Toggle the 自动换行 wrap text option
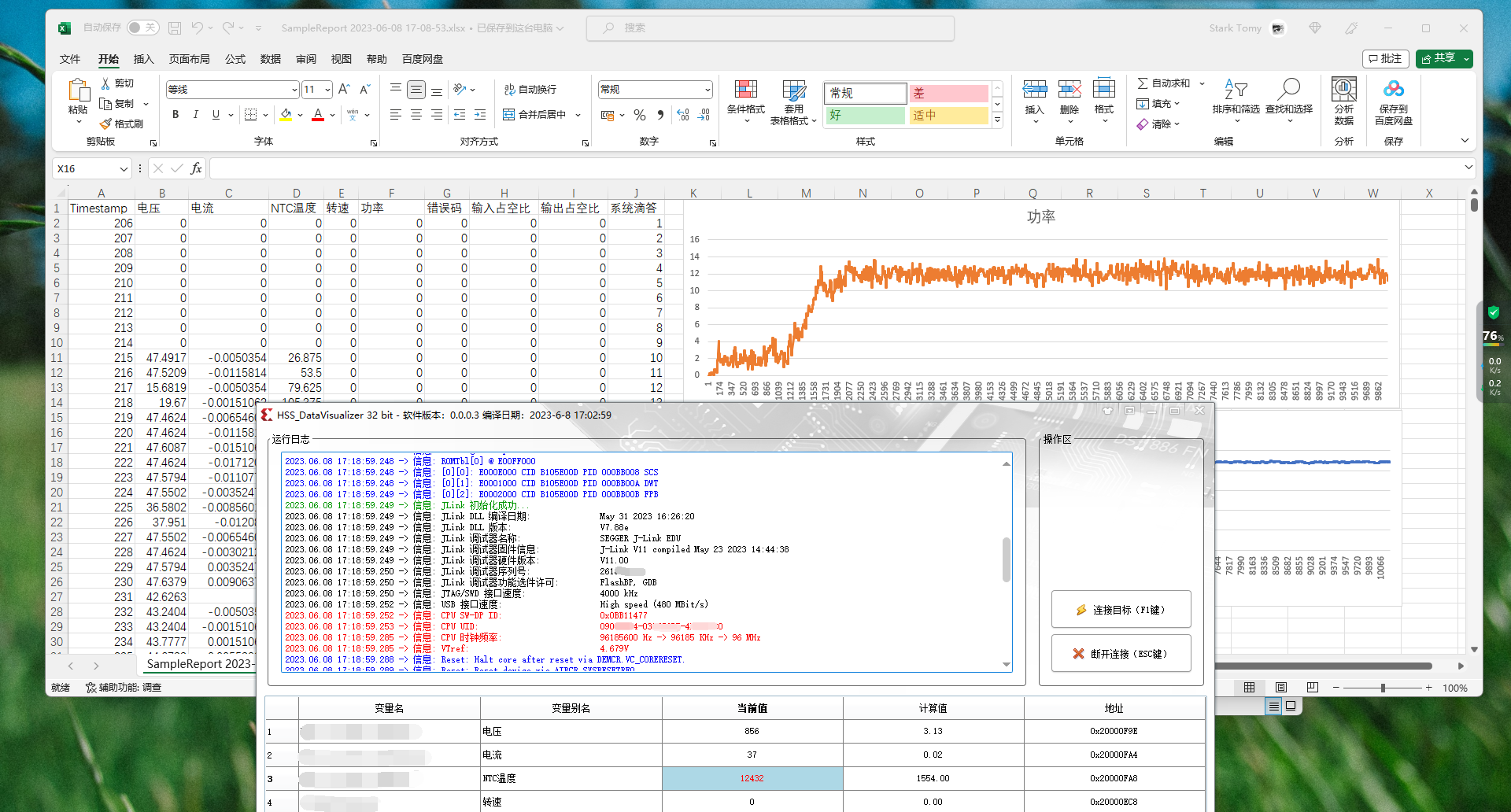 pos(530,90)
